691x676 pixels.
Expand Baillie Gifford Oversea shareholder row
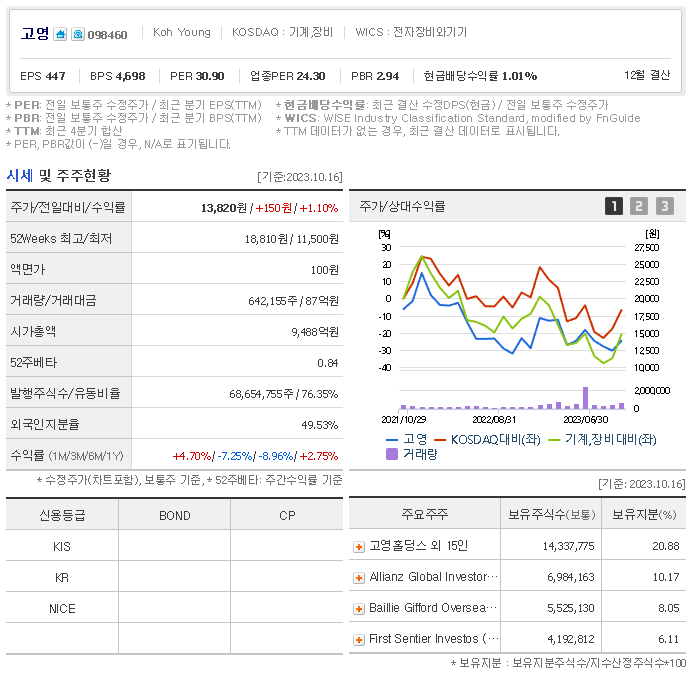(x=359, y=609)
